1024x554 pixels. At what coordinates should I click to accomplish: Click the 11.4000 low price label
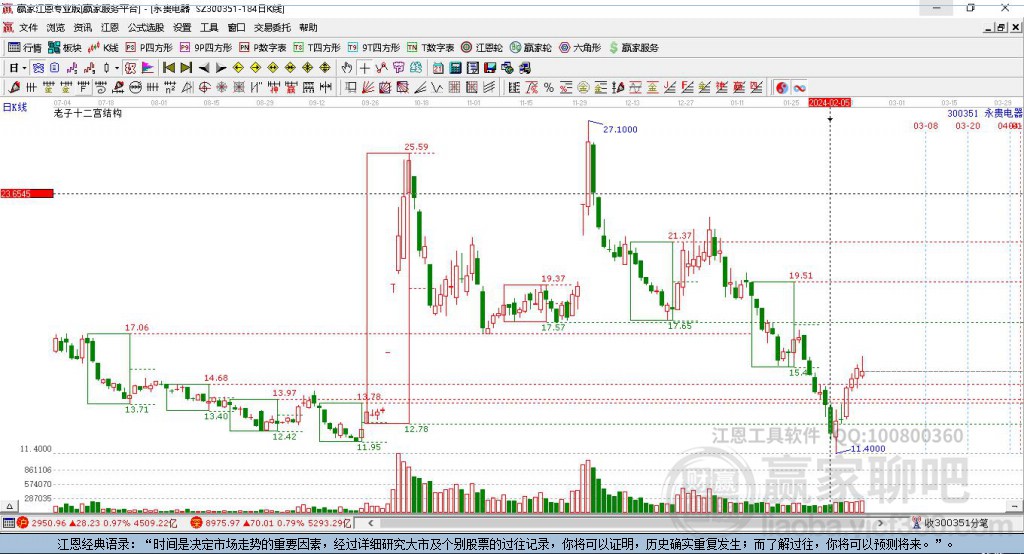pos(868,449)
